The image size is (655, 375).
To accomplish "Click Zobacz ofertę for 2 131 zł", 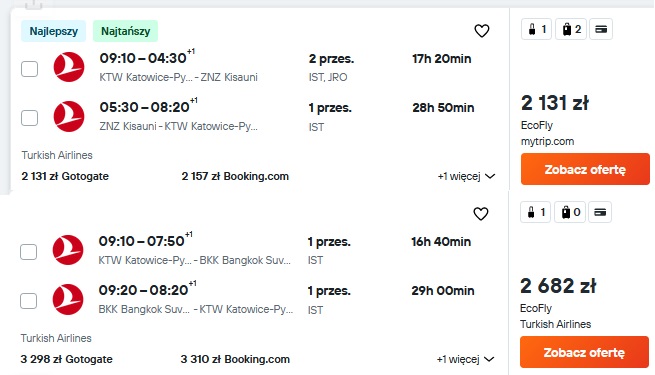I will pos(585,169).
